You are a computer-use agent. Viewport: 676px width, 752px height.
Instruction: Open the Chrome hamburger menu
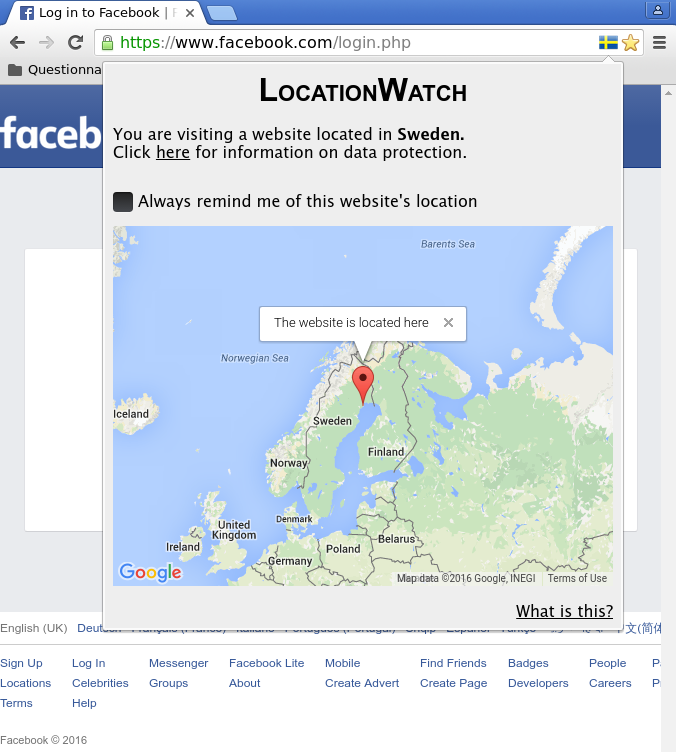coord(660,43)
